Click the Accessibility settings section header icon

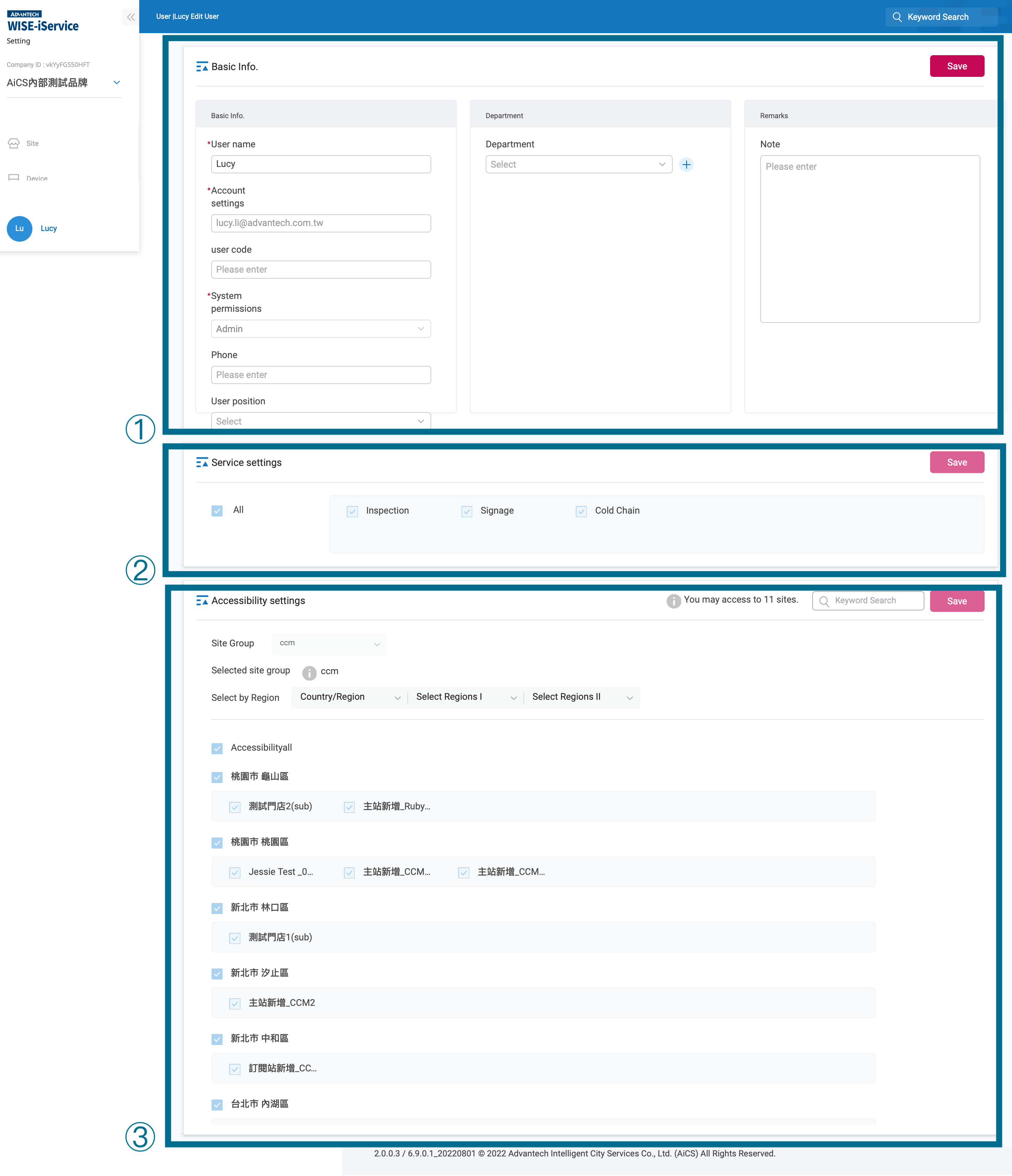(x=202, y=600)
